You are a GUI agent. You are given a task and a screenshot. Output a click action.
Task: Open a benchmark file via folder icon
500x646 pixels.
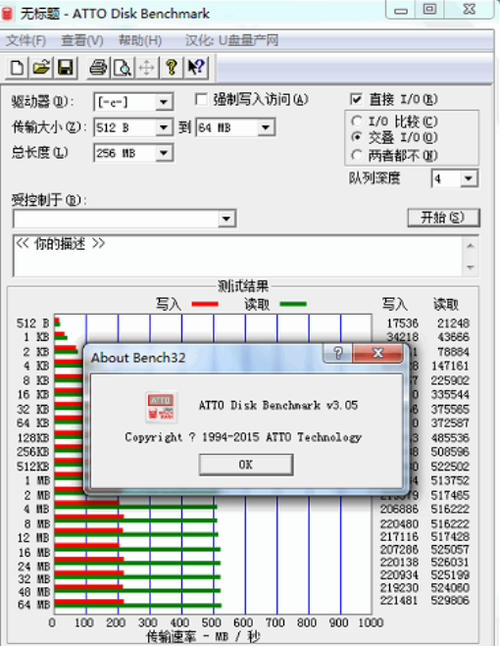pos(40,67)
